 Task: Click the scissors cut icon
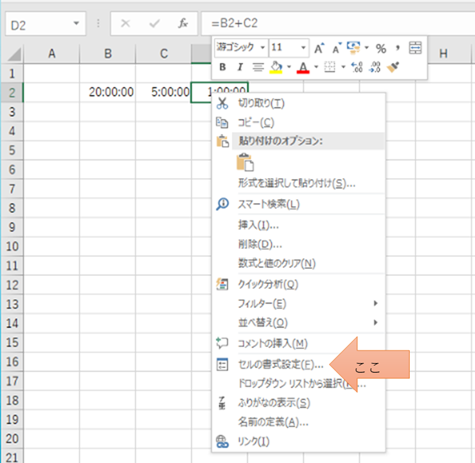[222, 103]
